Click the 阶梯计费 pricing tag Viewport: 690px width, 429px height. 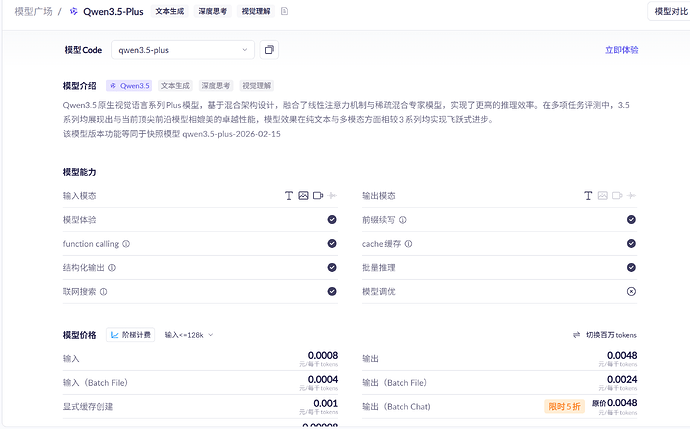pyautogui.click(x=130, y=334)
